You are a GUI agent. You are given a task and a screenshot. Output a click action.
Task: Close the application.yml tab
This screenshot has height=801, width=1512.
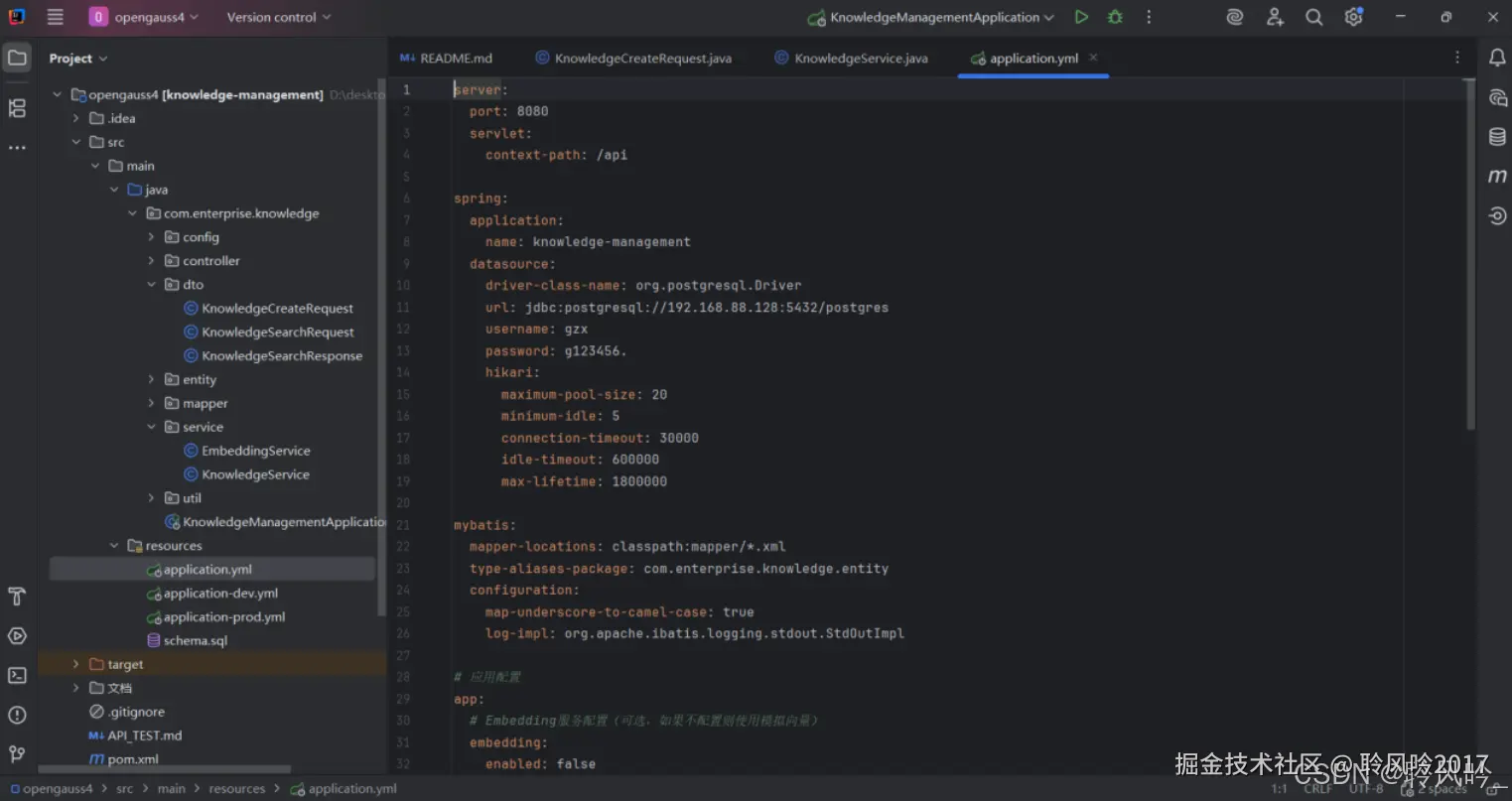coord(1093,58)
